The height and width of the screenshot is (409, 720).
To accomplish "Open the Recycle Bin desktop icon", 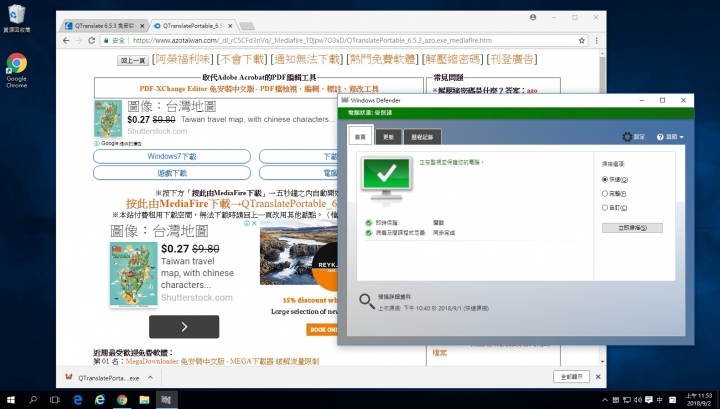I will coord(17,18).
